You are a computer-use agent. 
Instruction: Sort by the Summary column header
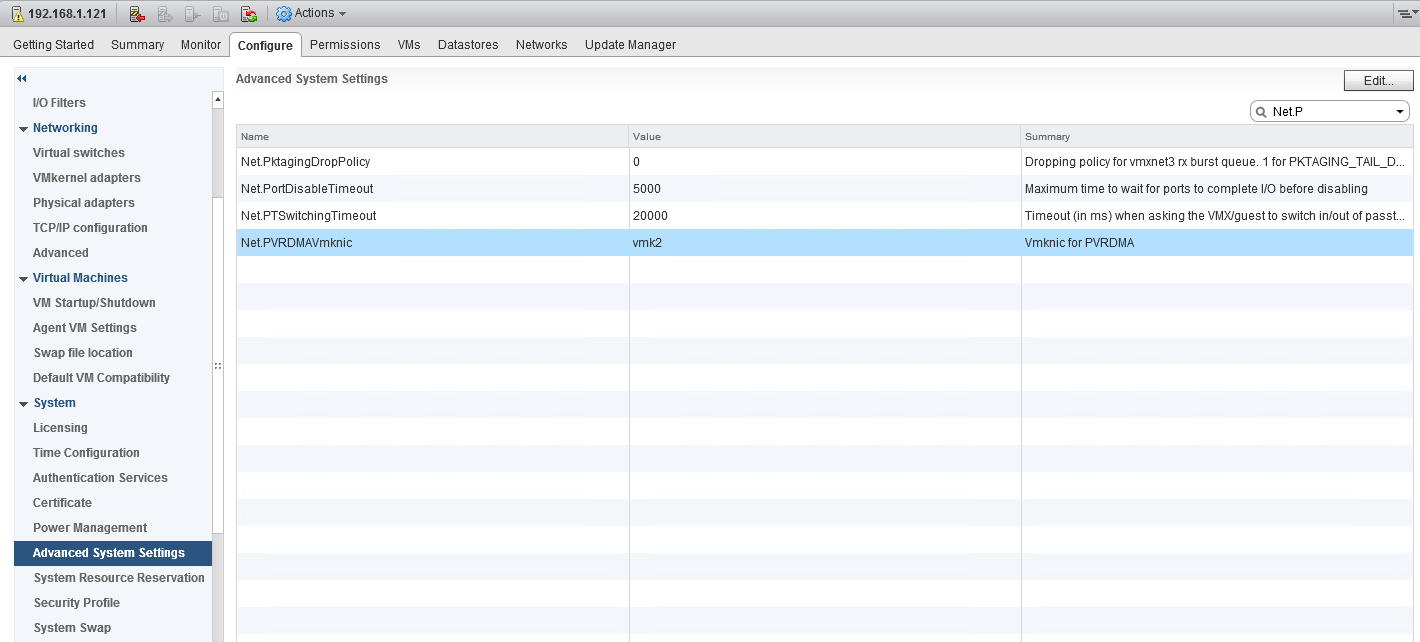1217,137
